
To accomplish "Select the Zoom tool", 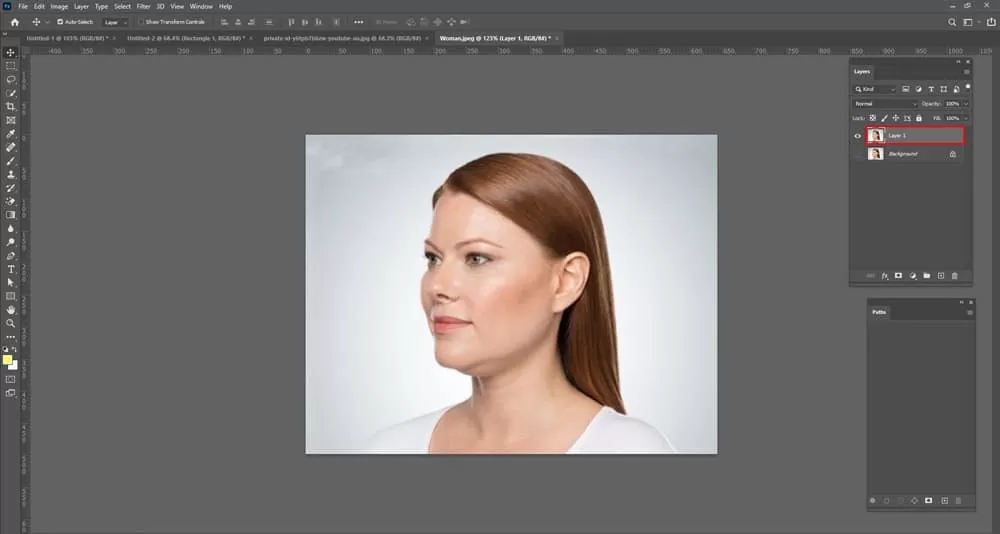I will coord(11,323).
